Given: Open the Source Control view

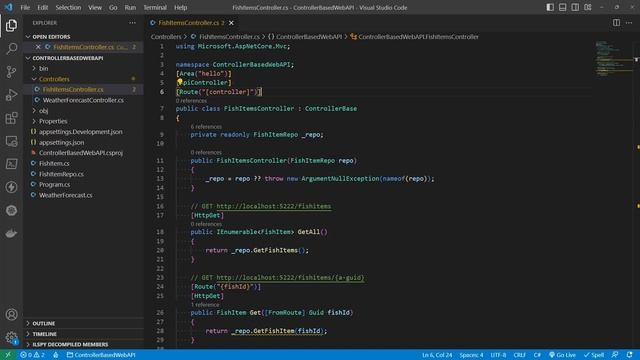Looking at the screenshot, I should (x=11, y=72).
